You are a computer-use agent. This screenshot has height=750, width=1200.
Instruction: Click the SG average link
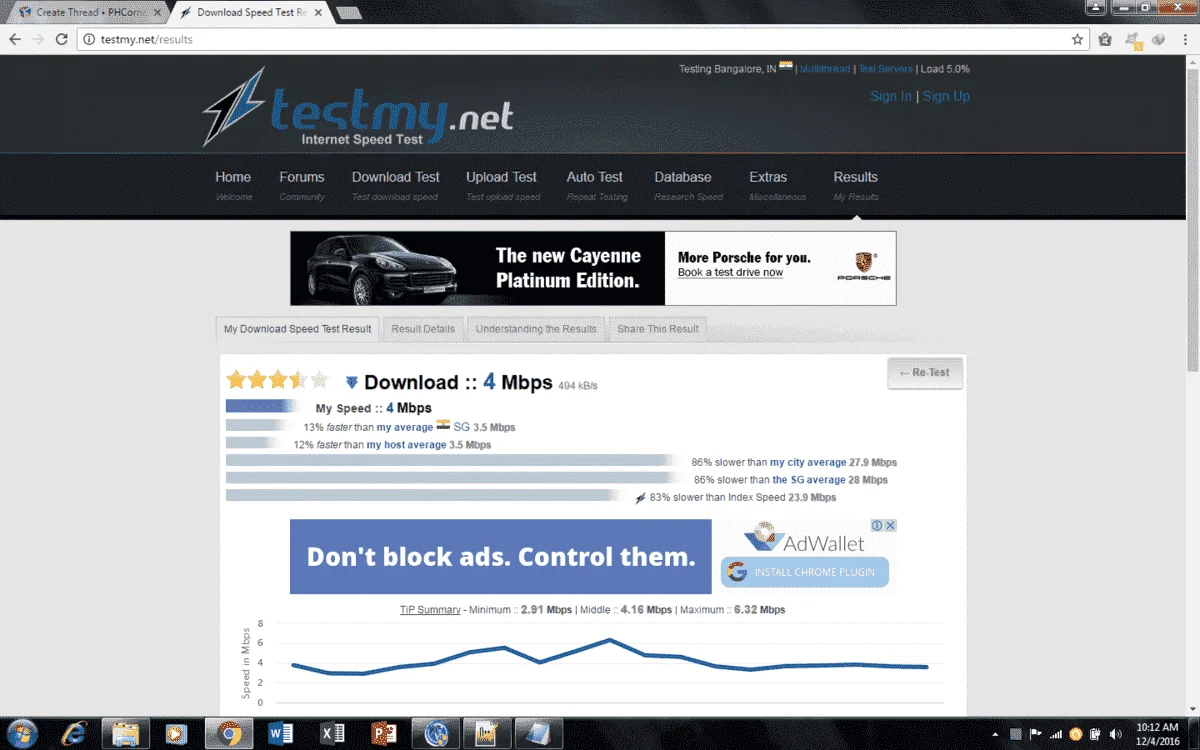(809, 480)
